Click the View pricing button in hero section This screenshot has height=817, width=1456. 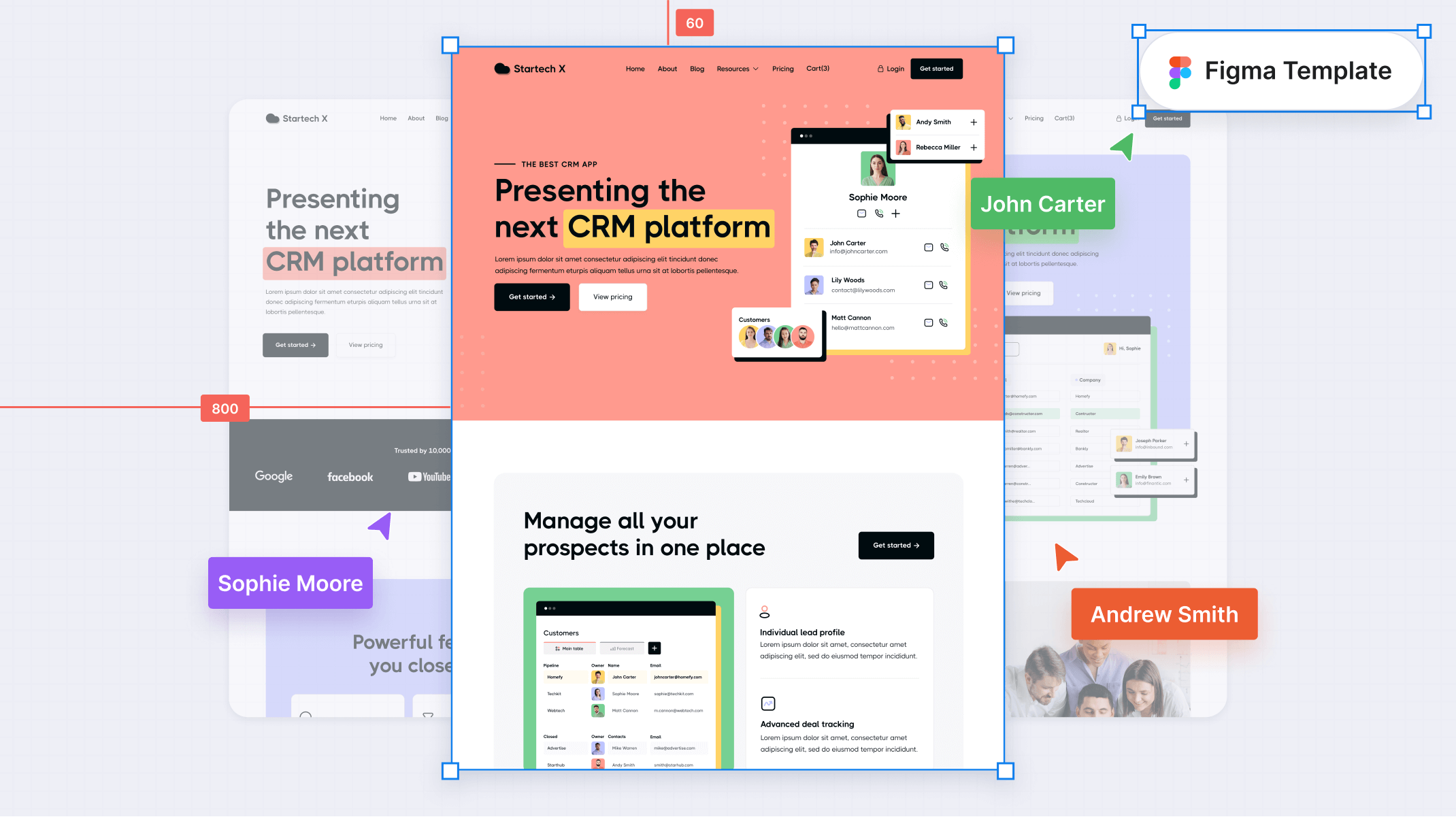(x=612, y=296)
